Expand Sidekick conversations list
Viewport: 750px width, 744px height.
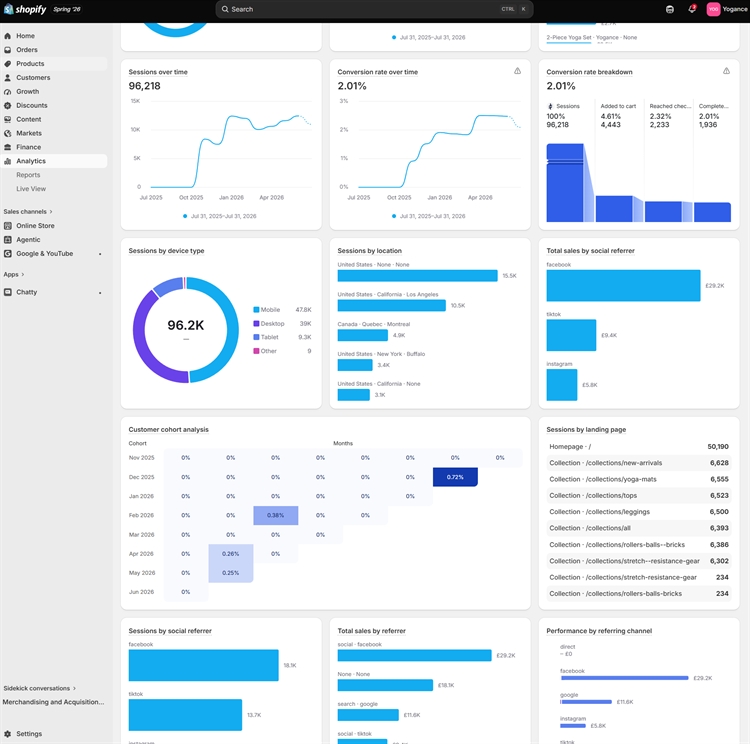pos(39,688)
